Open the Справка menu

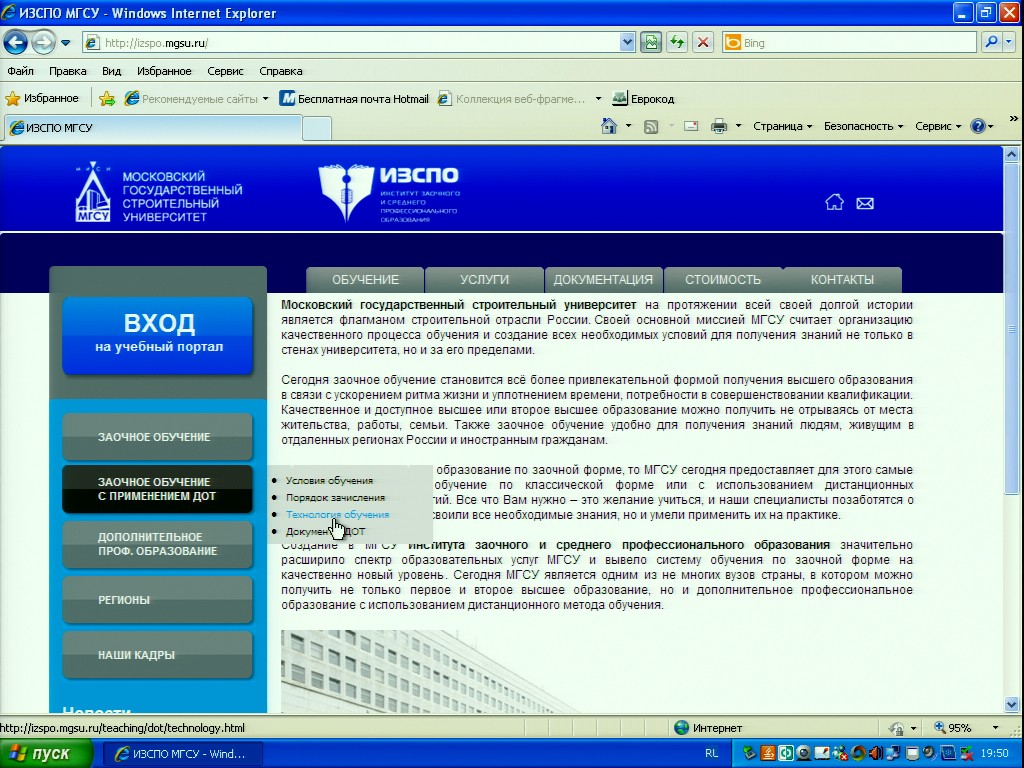(x=281, y=71)
